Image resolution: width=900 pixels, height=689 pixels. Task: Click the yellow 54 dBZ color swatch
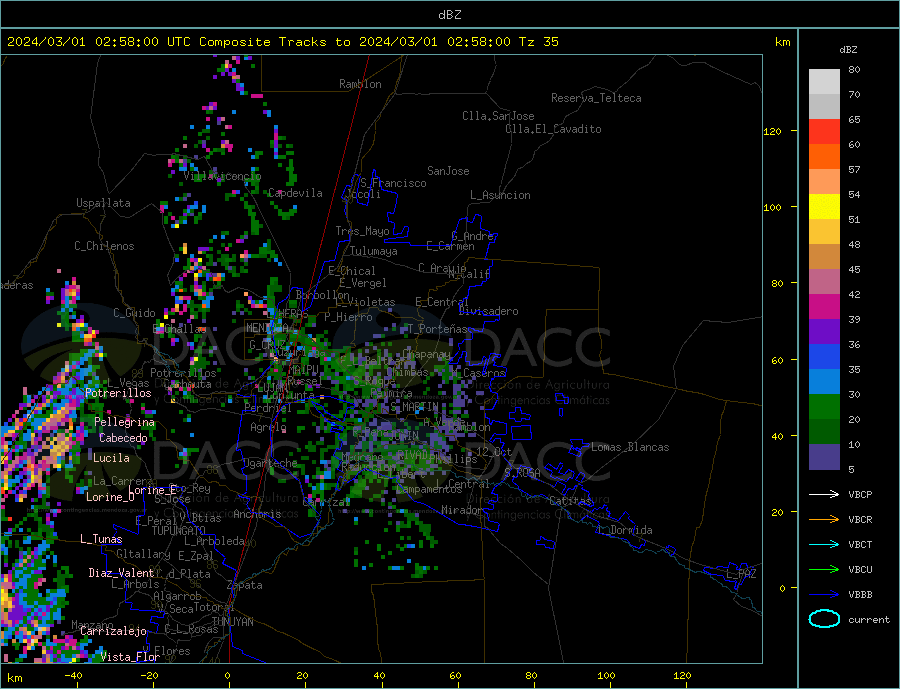[x=824, y=207]
